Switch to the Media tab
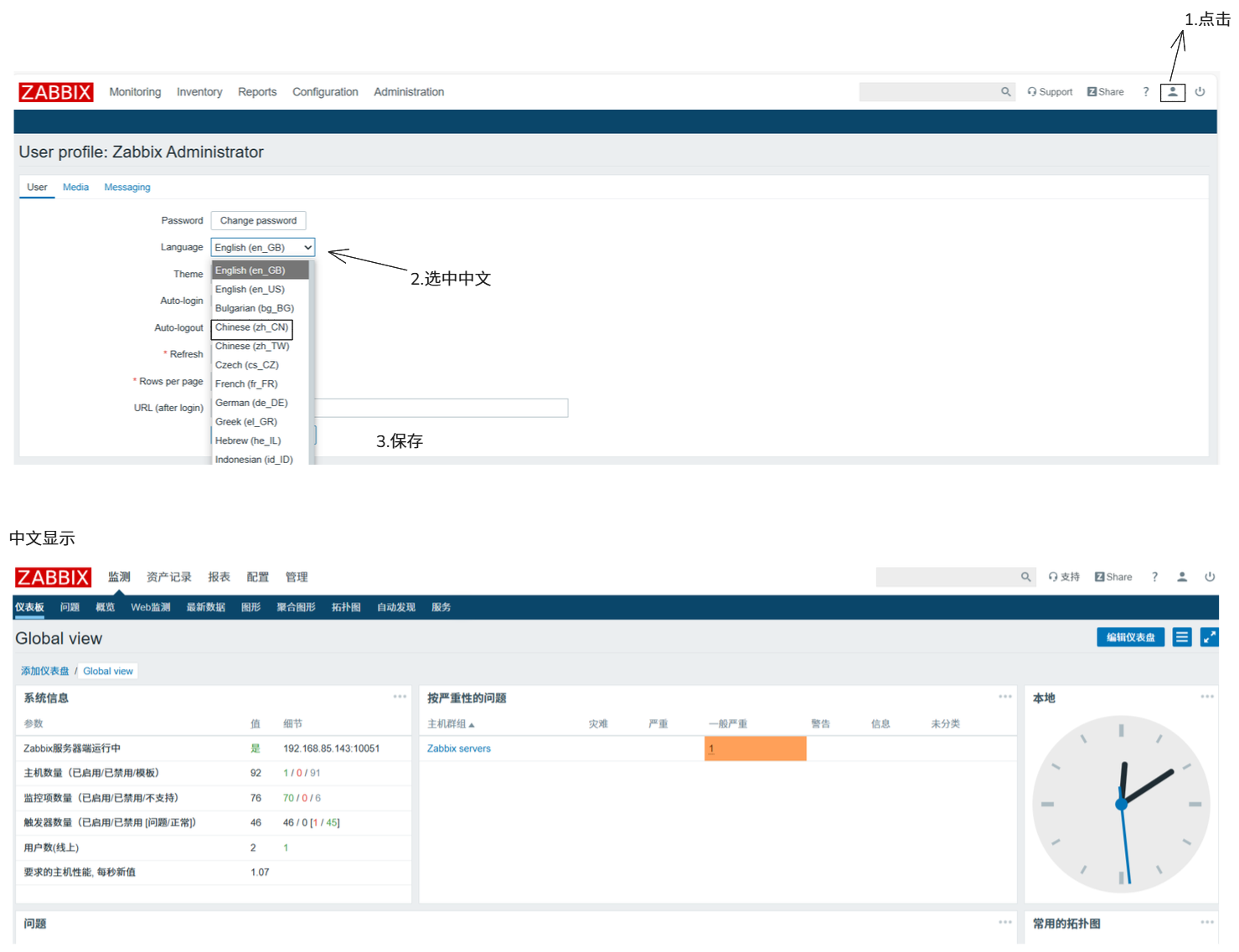Screen dimensions: 1239x952 [x=75, y=187]
